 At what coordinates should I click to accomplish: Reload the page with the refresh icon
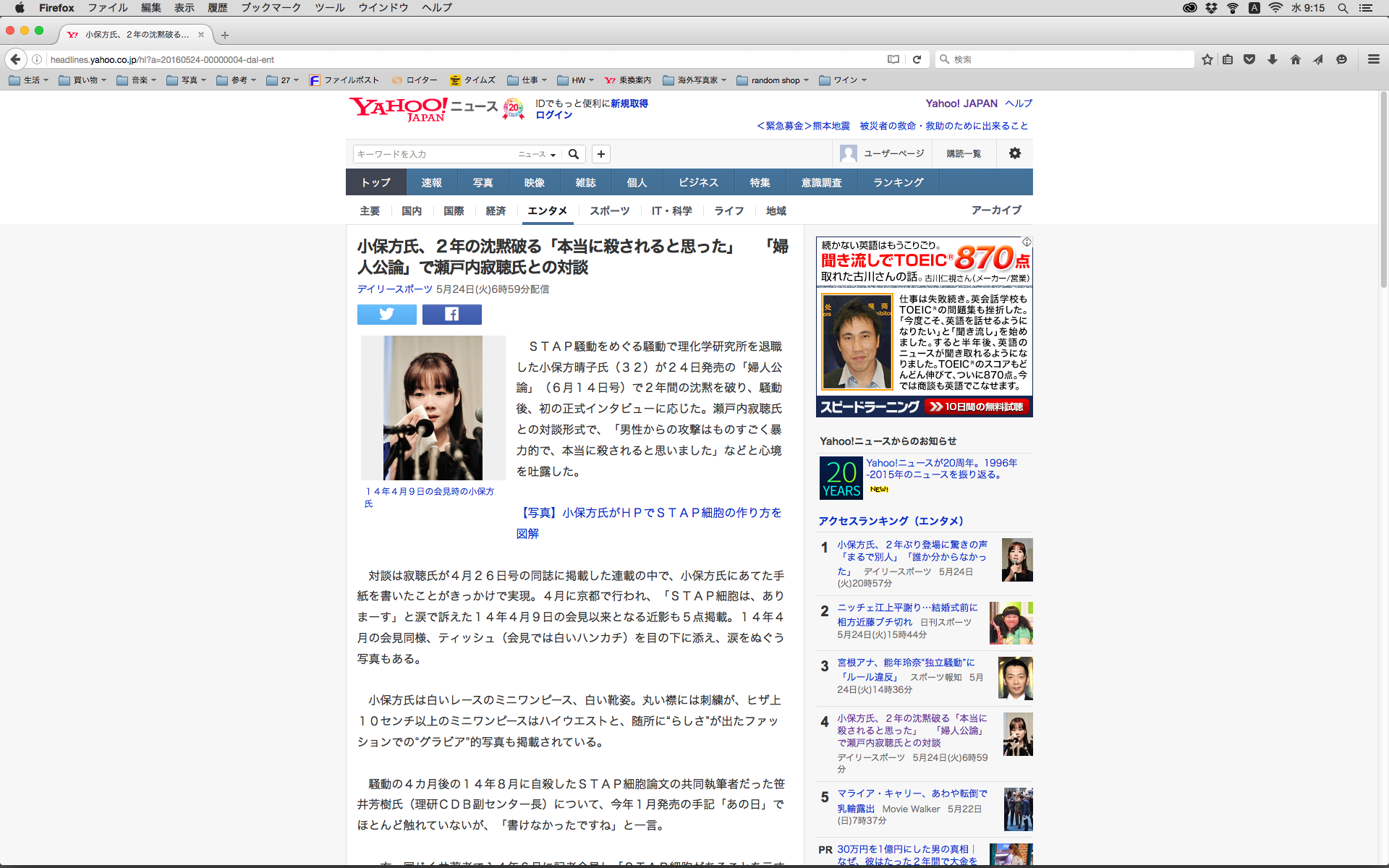(x=917, y=59)
